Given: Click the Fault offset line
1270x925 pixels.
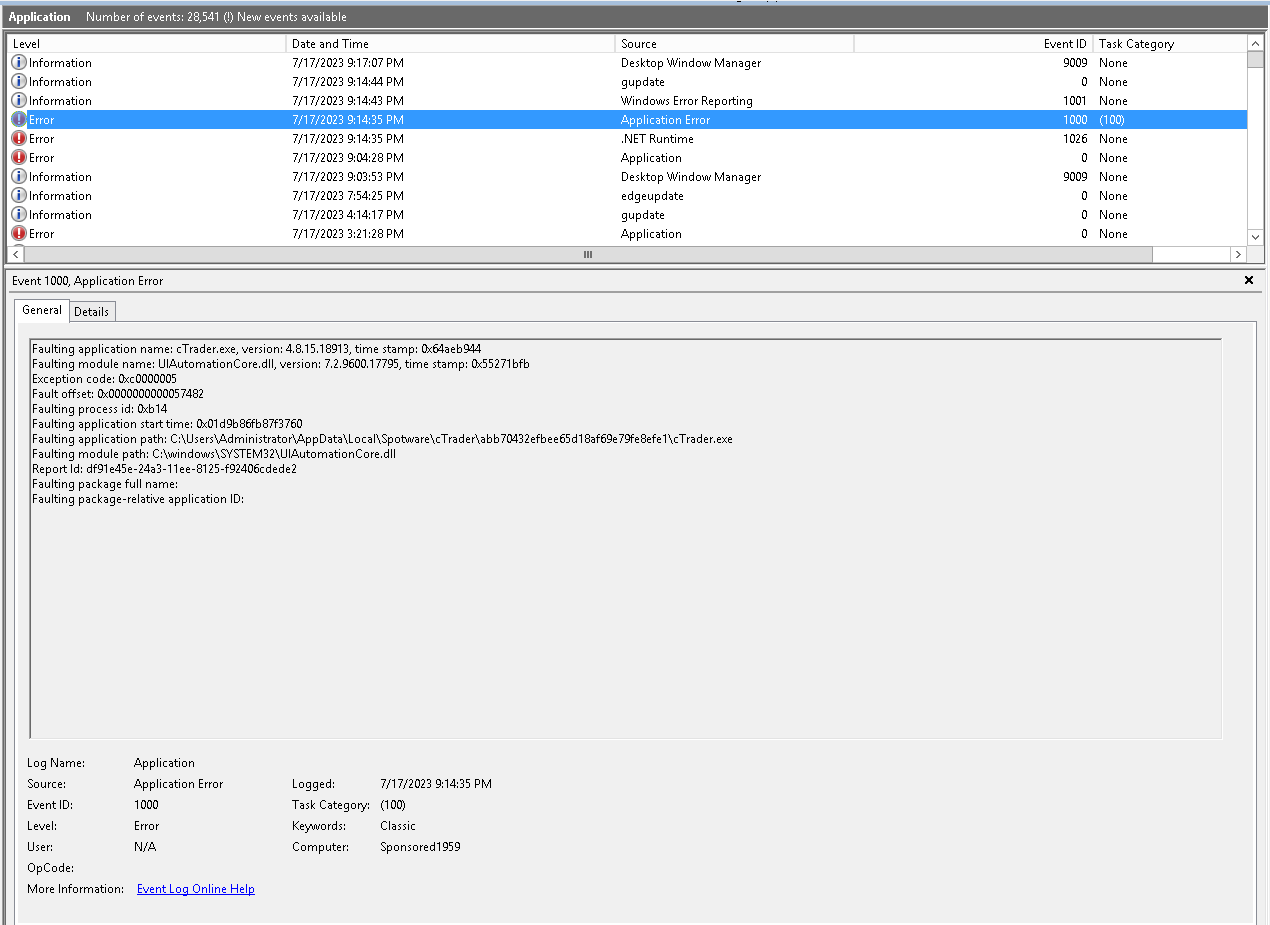Looking at the screenshot, I should 118,394.
